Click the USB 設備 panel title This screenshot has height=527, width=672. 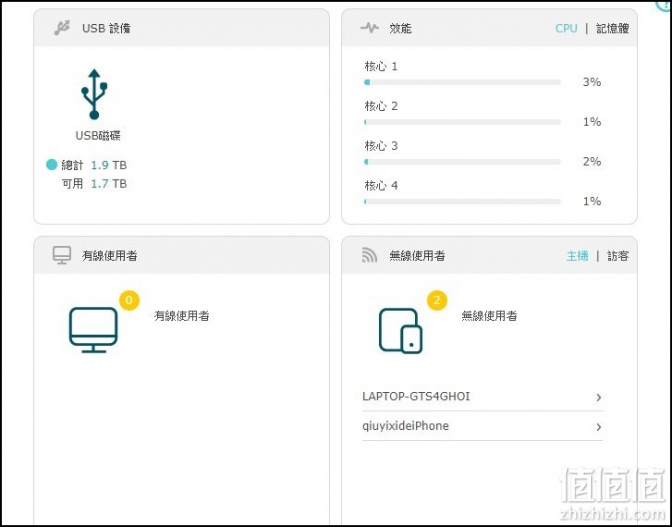tap(106, 28)
